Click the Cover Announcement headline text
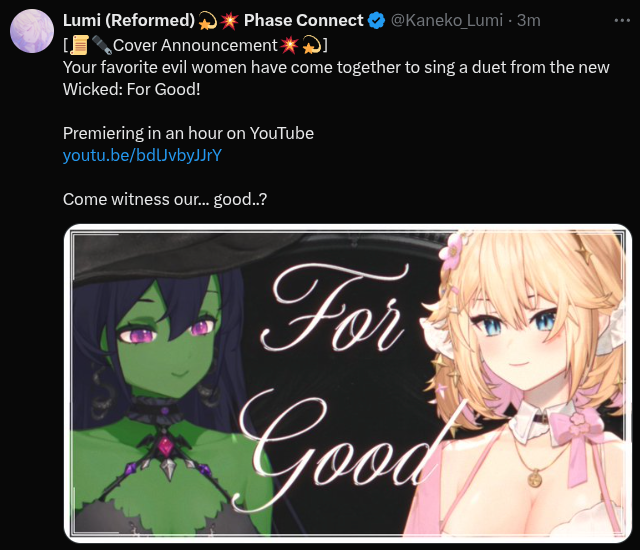Screen dimensions: 640x550 coord(195,45)
